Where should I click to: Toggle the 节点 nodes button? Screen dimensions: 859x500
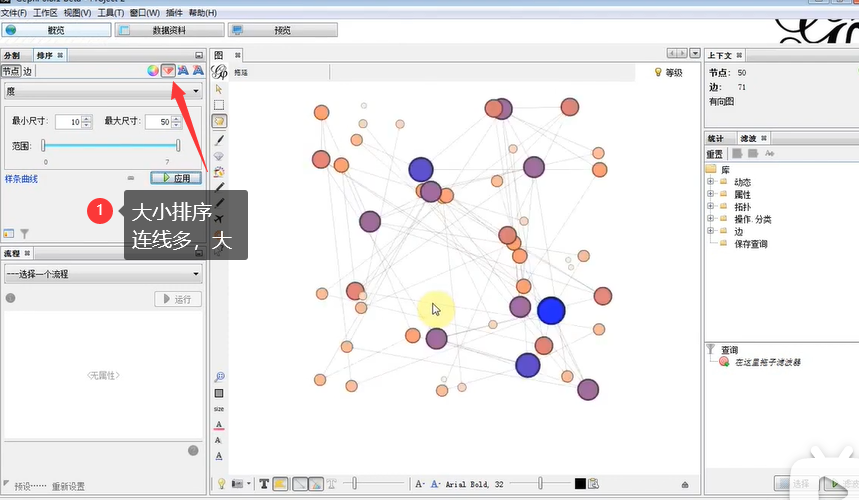point(10,71)
